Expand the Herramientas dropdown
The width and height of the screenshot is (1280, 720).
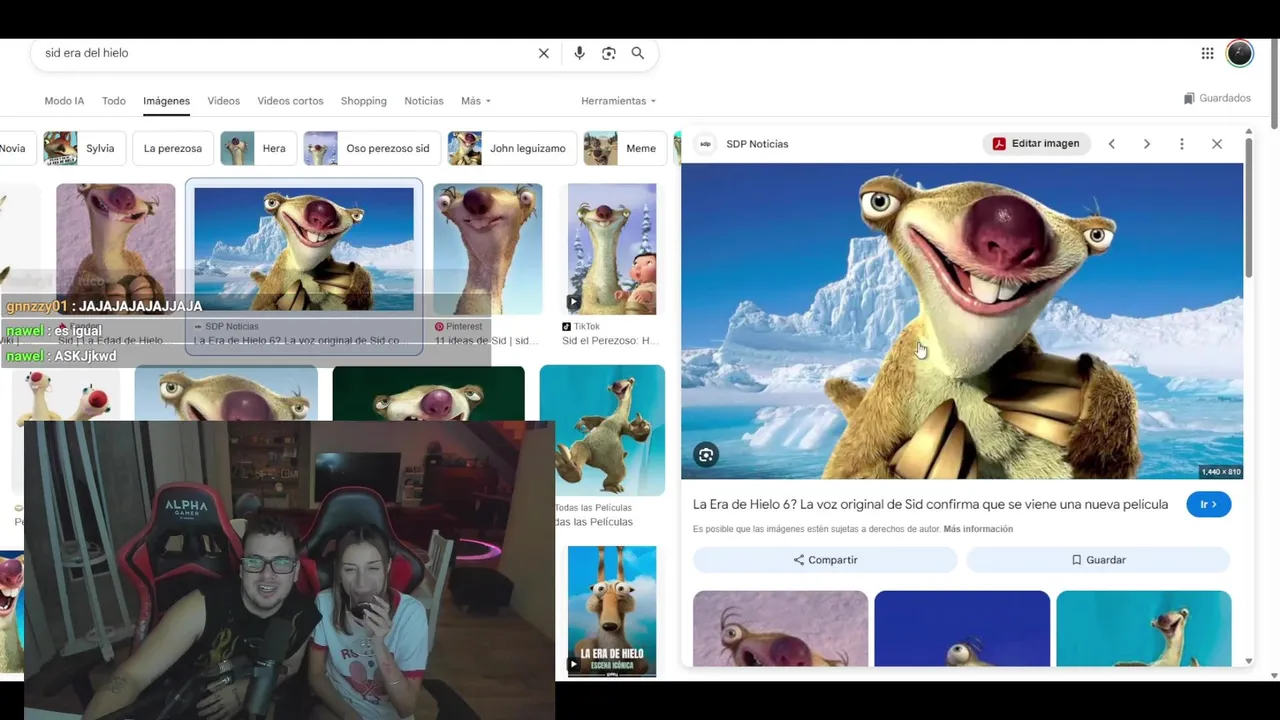(619, 101)
